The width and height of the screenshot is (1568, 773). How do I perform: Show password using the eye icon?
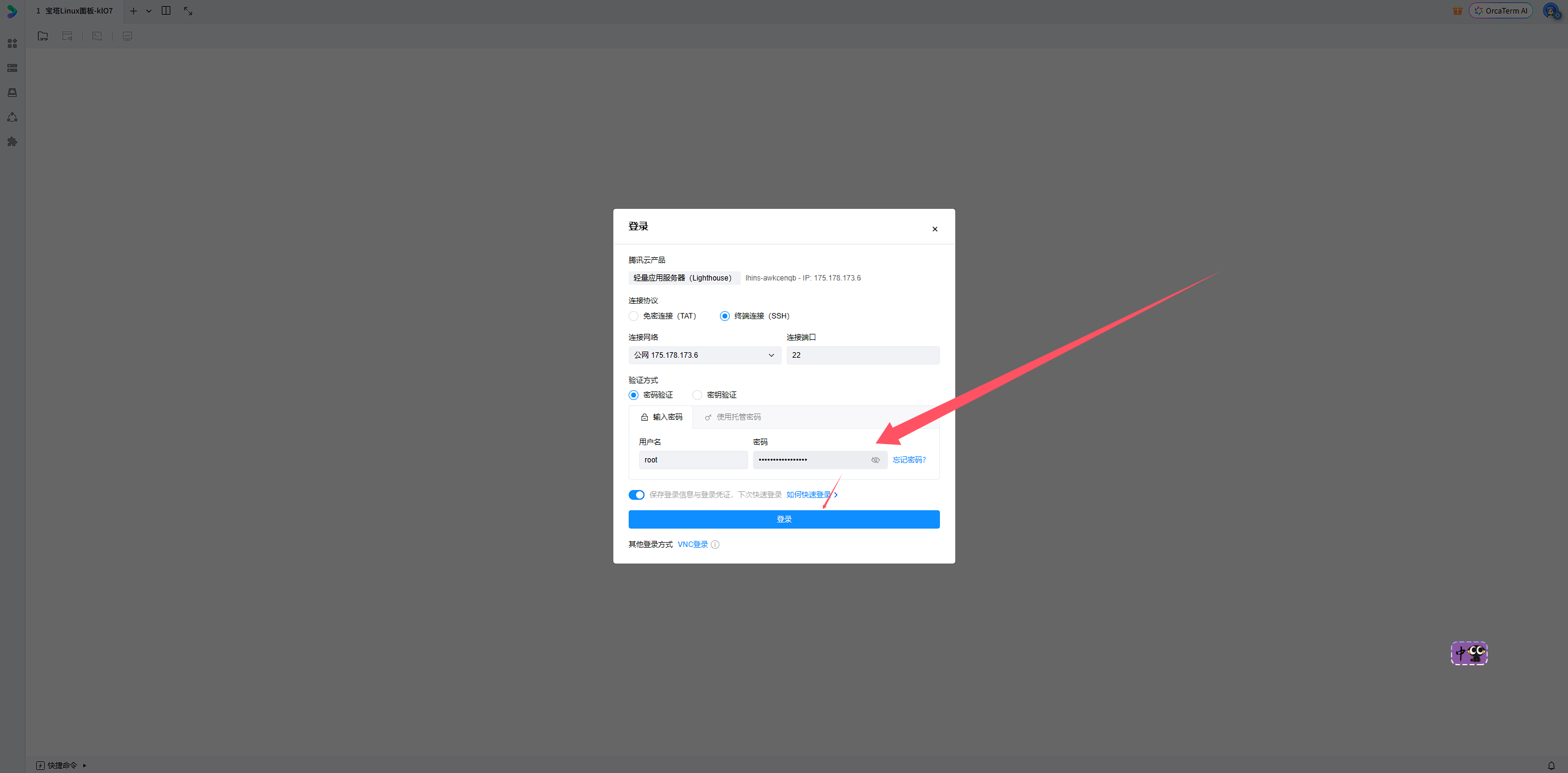coord(875,460)
